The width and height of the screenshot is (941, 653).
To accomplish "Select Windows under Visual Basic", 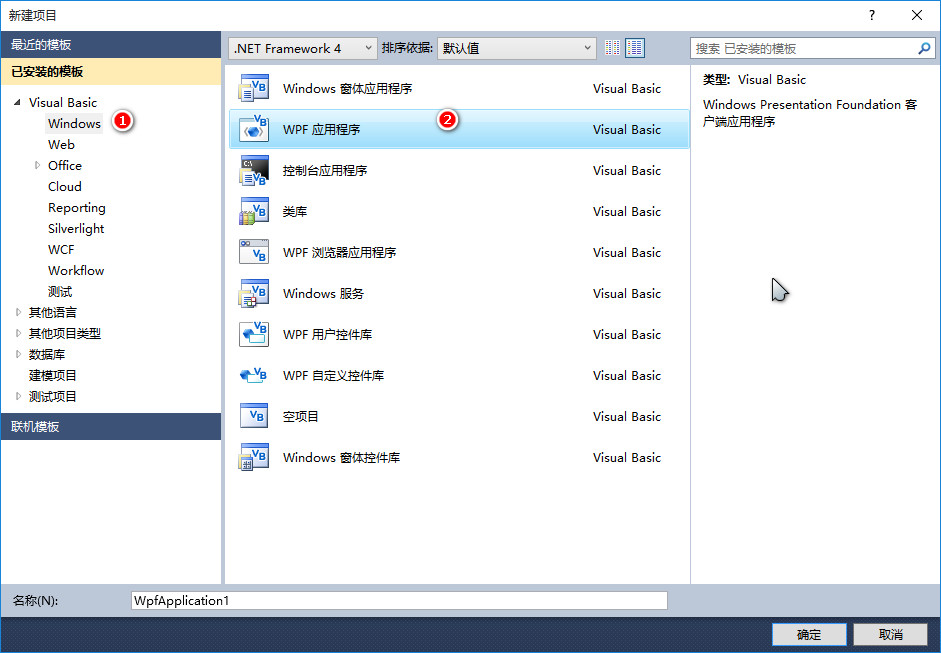I will click(74, 124).
